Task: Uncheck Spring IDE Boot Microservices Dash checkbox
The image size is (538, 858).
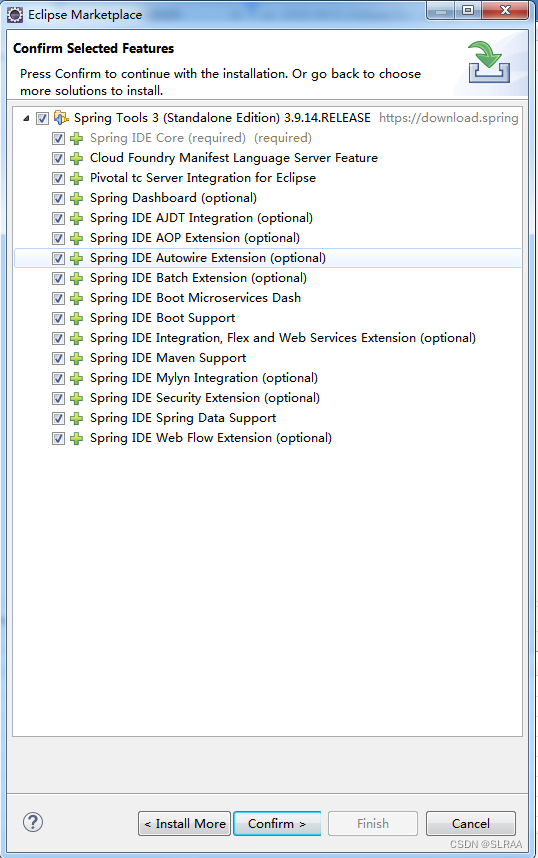Action: 59,298
